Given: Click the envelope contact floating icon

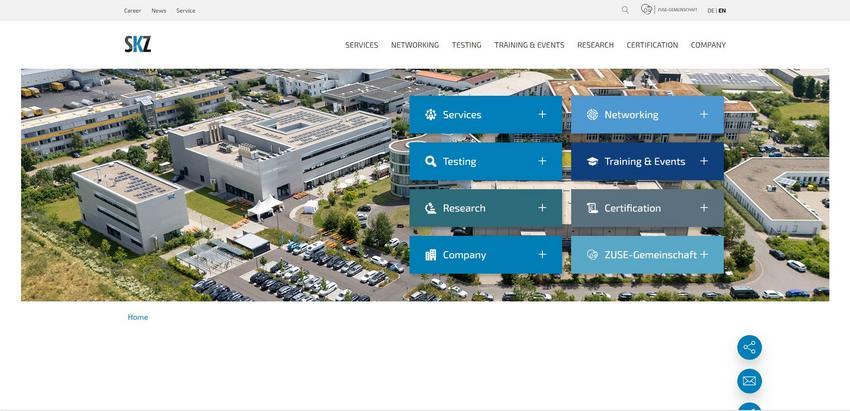Looking at the screenshot, I should click(749, 381).
